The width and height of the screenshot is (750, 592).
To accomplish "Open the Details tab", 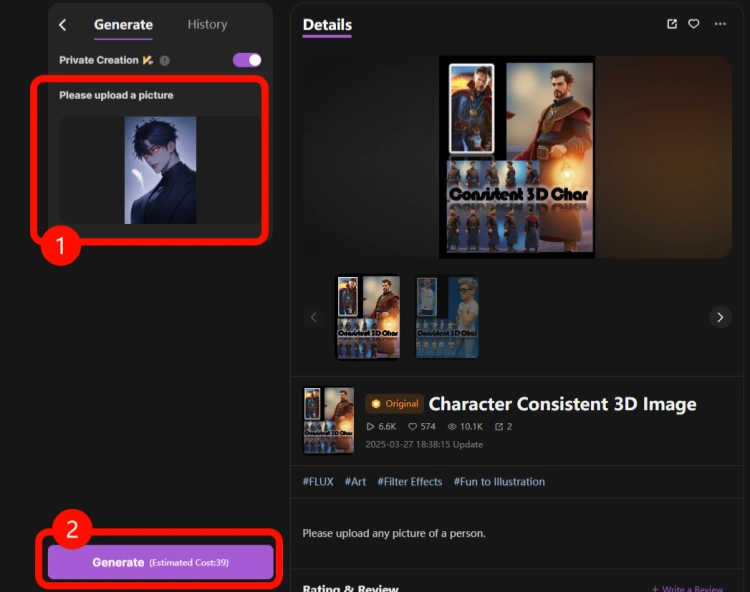I will pos(327,25).
